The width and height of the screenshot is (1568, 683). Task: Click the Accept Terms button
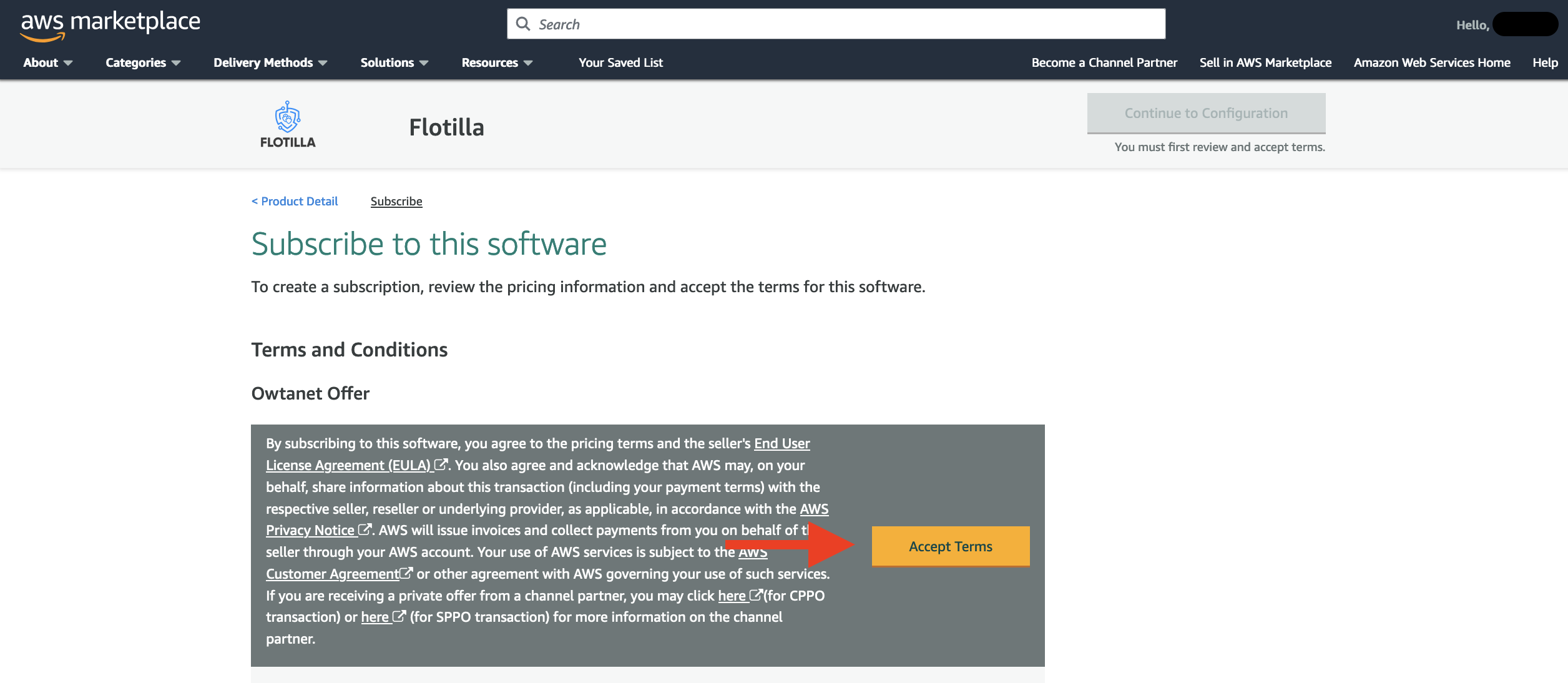(950, 546)
